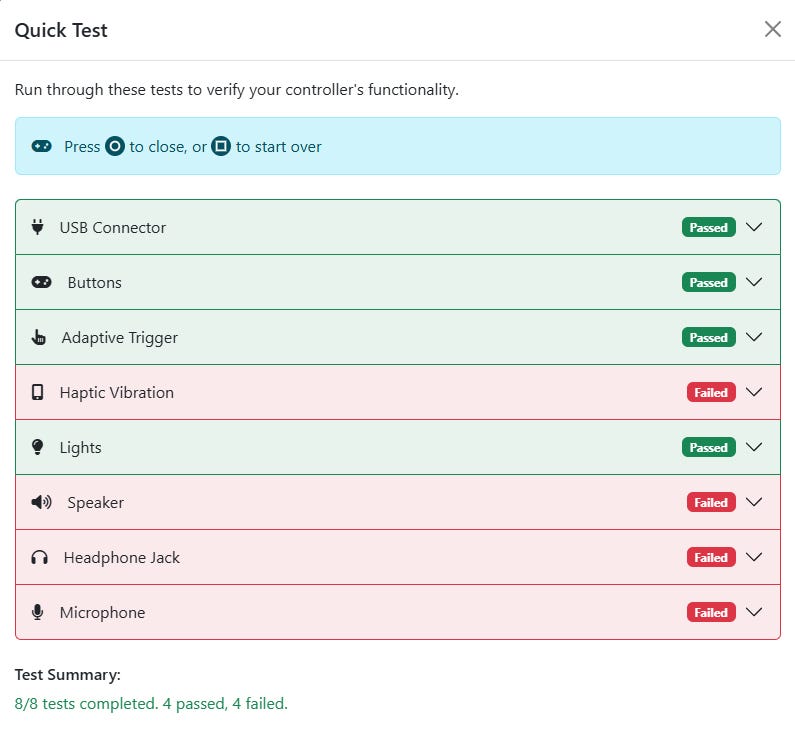The image size is (795, 730).
Task: Click the Microphone icon
Action: click(38, 612)
